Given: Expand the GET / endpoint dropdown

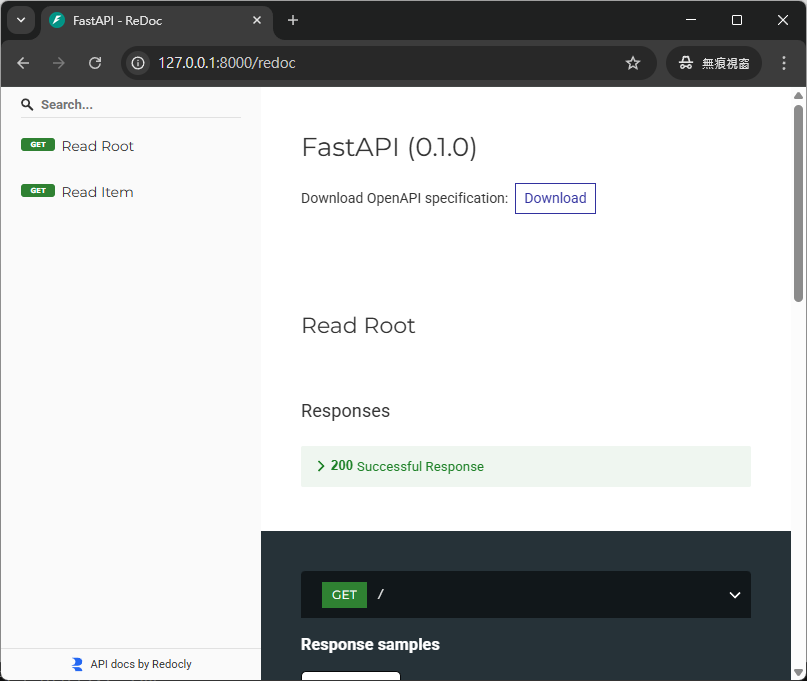Looking at the screenshot, I should (x=734, y=595).
